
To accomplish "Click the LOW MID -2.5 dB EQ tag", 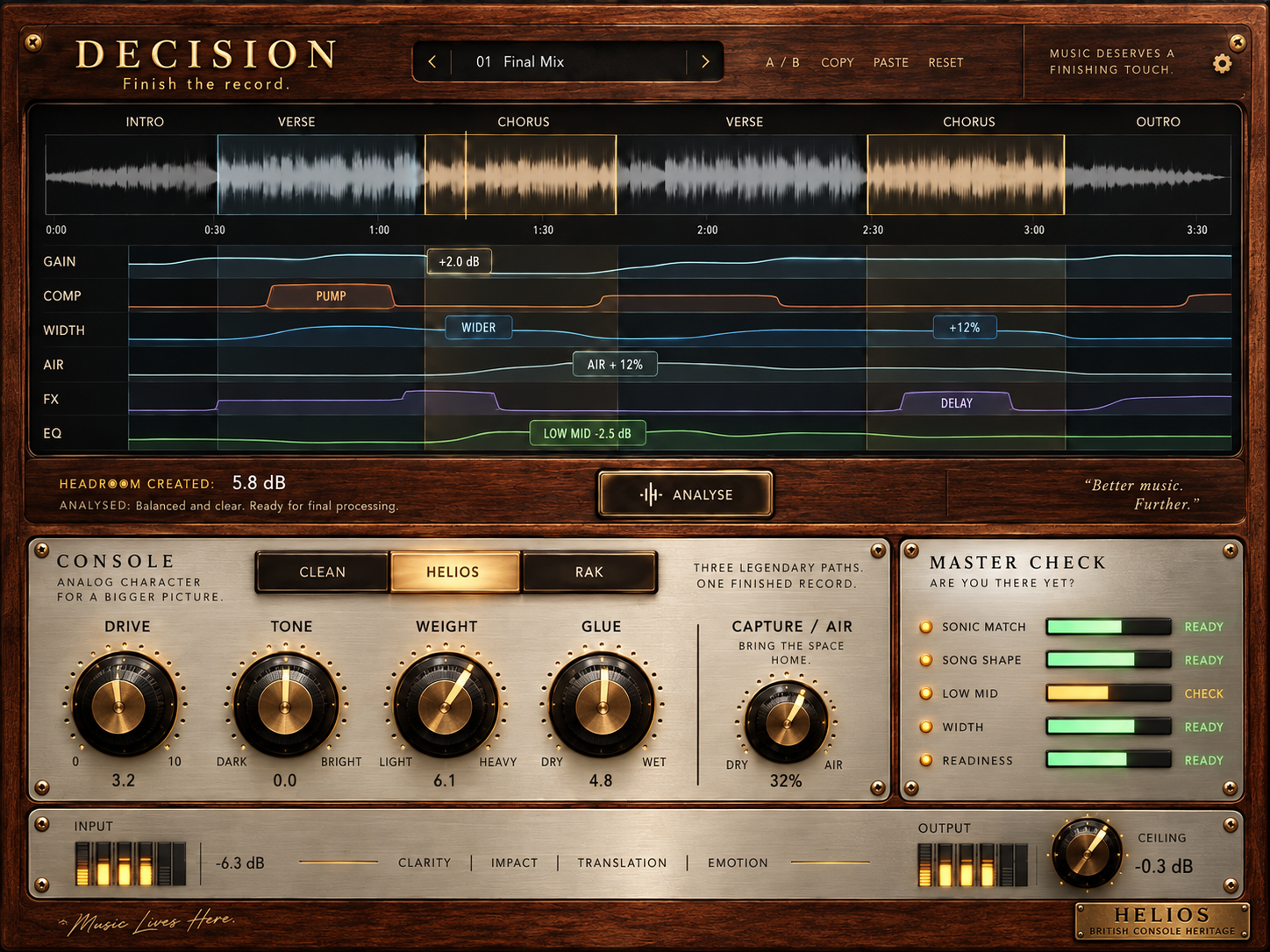I will pyautogui.click(x=588, y=433).
